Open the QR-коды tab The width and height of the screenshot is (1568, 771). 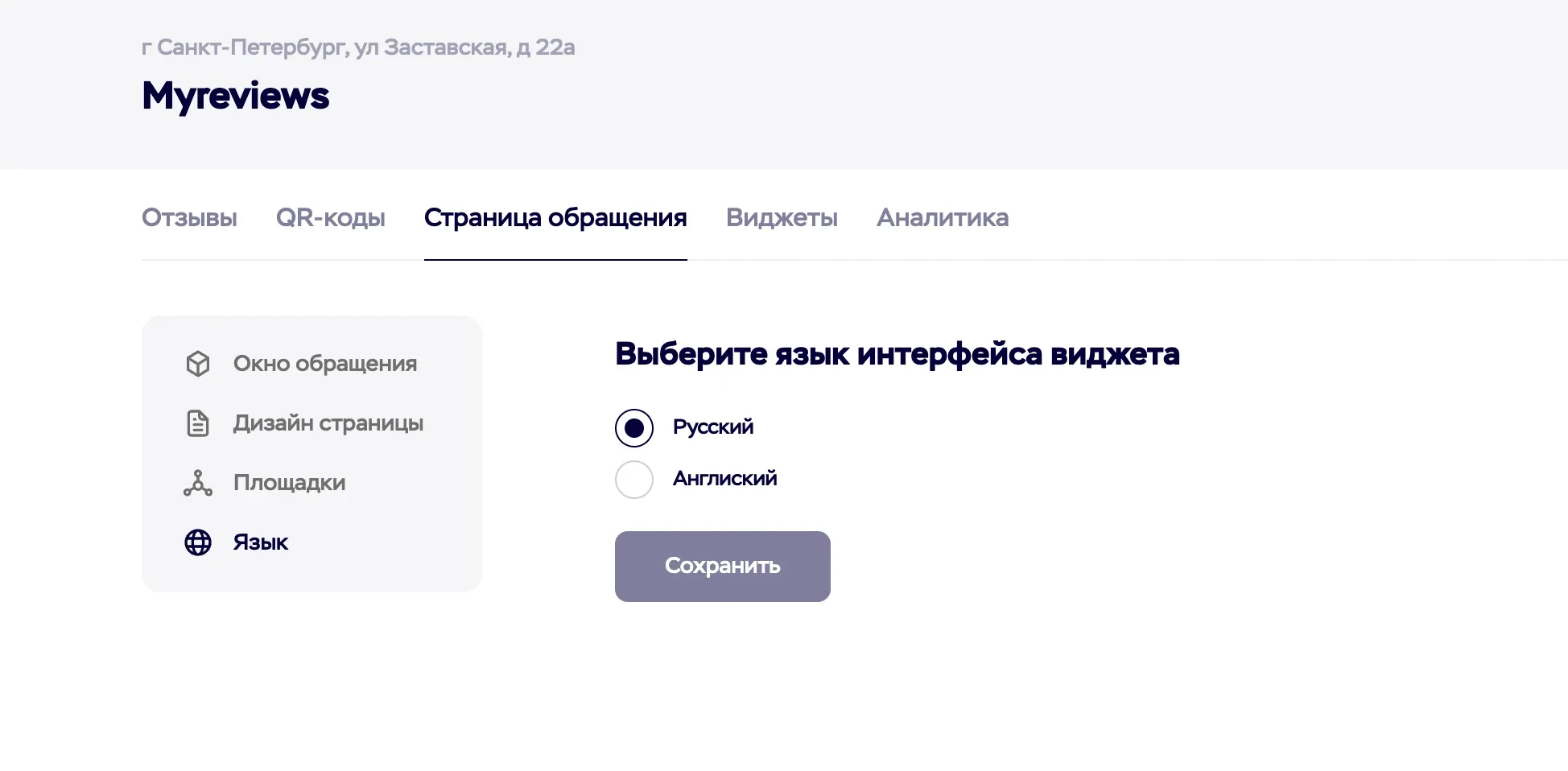point(331,218)
